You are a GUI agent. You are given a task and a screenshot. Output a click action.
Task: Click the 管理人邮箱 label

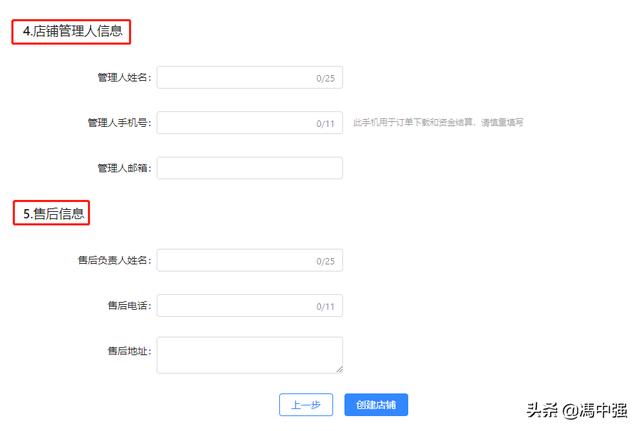124,168
